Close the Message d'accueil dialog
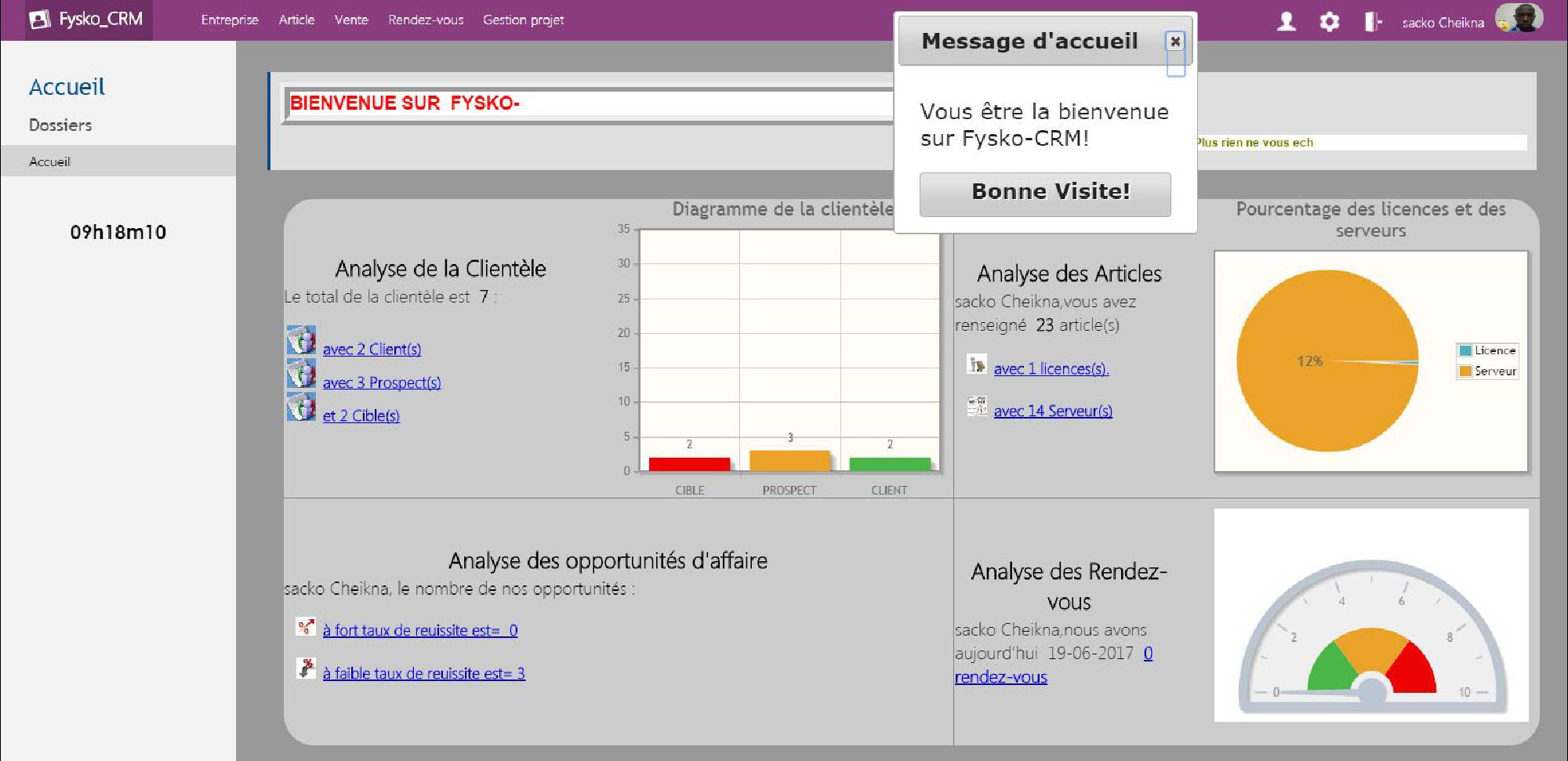The width and height of the screenshot is (1568, 761). (1174, 42)
